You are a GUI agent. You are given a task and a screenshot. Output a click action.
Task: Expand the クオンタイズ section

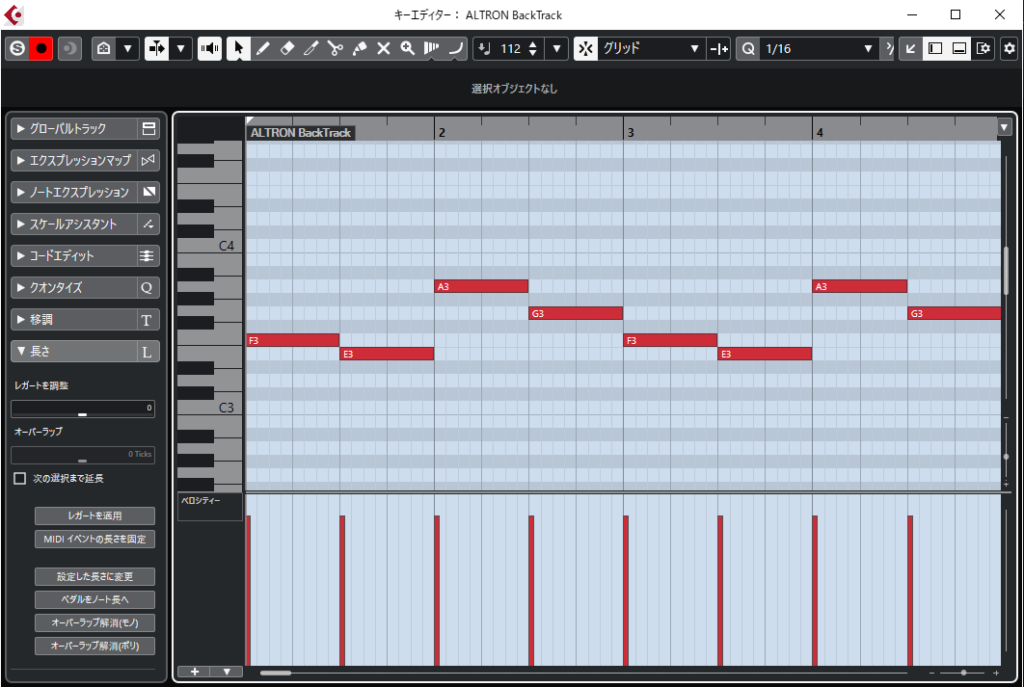(x=72, y=288)
